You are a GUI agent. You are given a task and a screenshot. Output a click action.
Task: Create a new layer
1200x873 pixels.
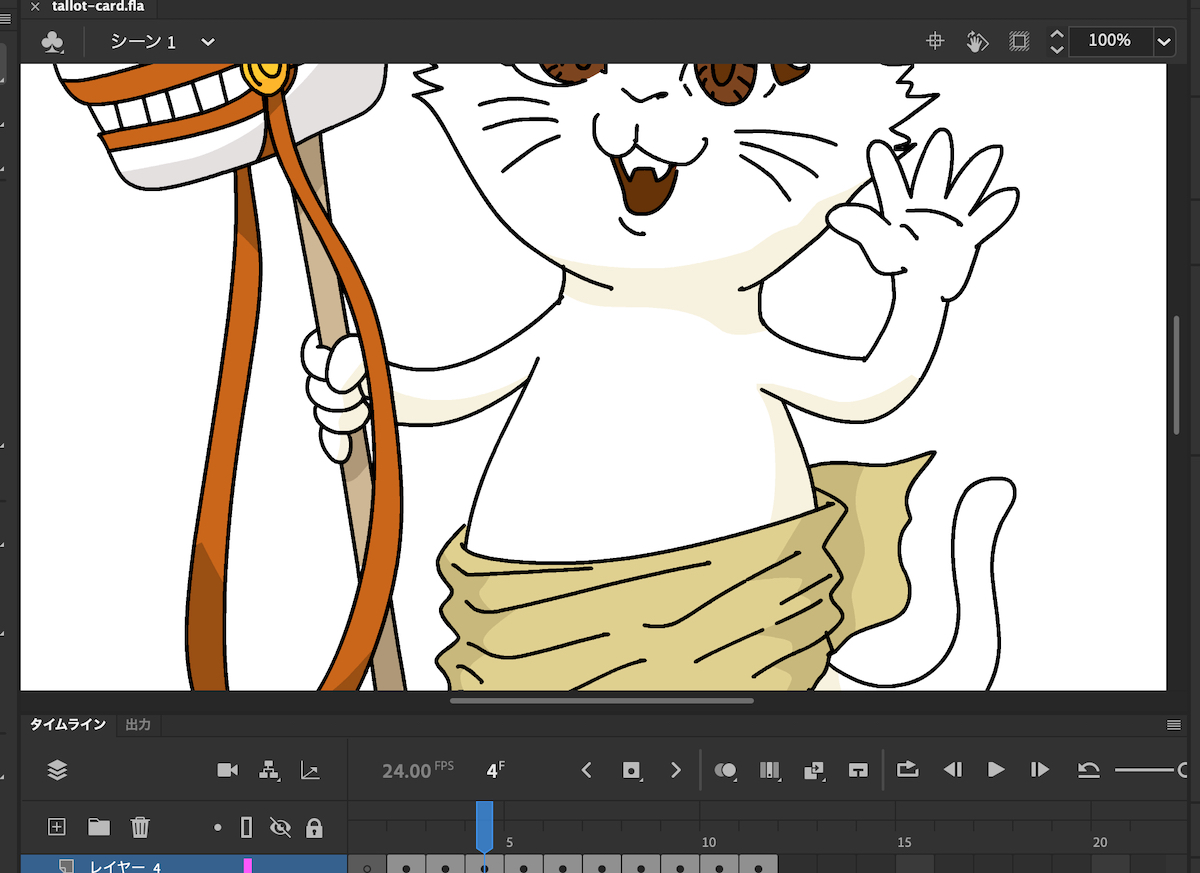click(x=57, y=827)
